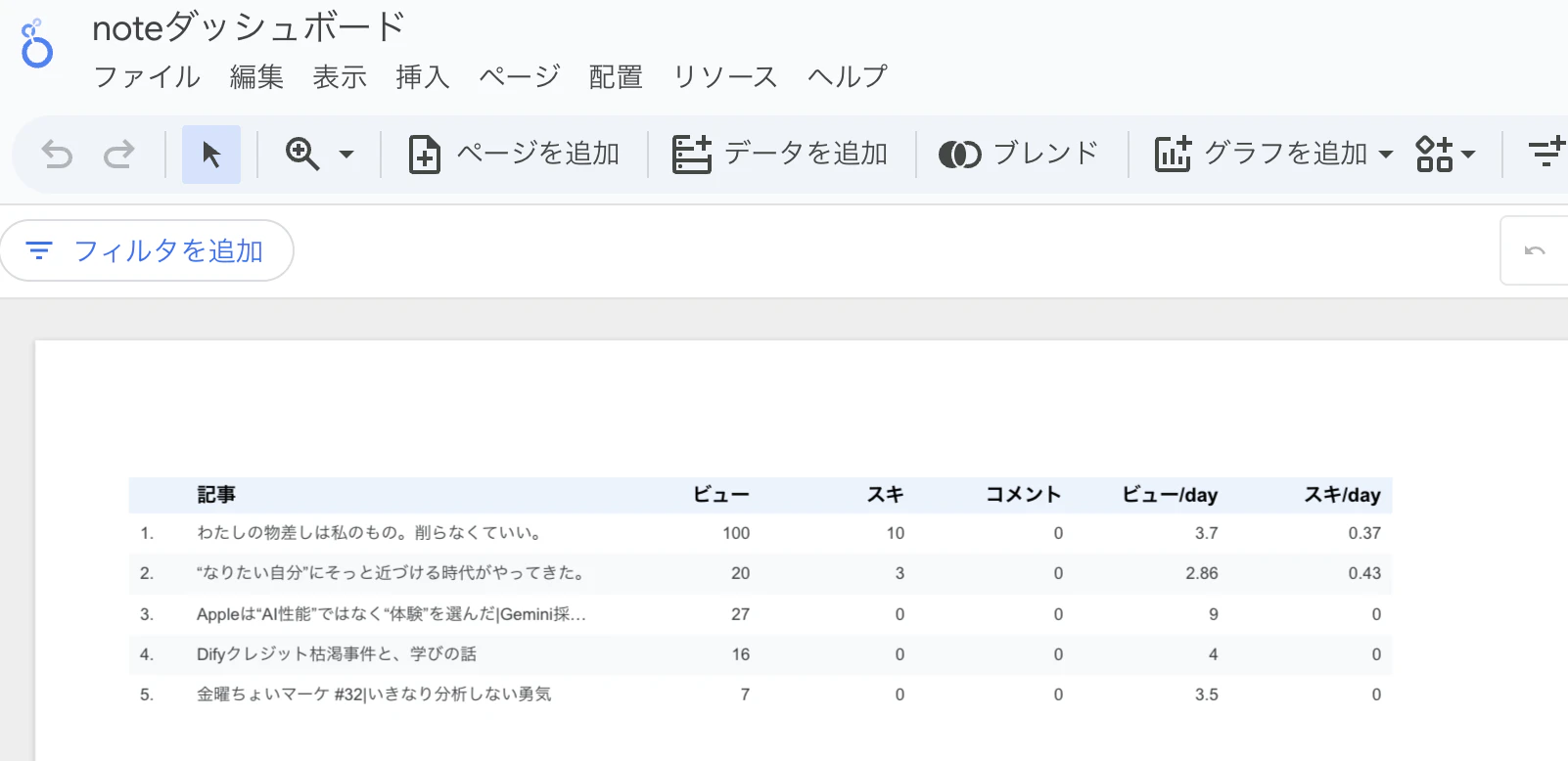Click the undo arrow icon

click(x=57, y=155)
